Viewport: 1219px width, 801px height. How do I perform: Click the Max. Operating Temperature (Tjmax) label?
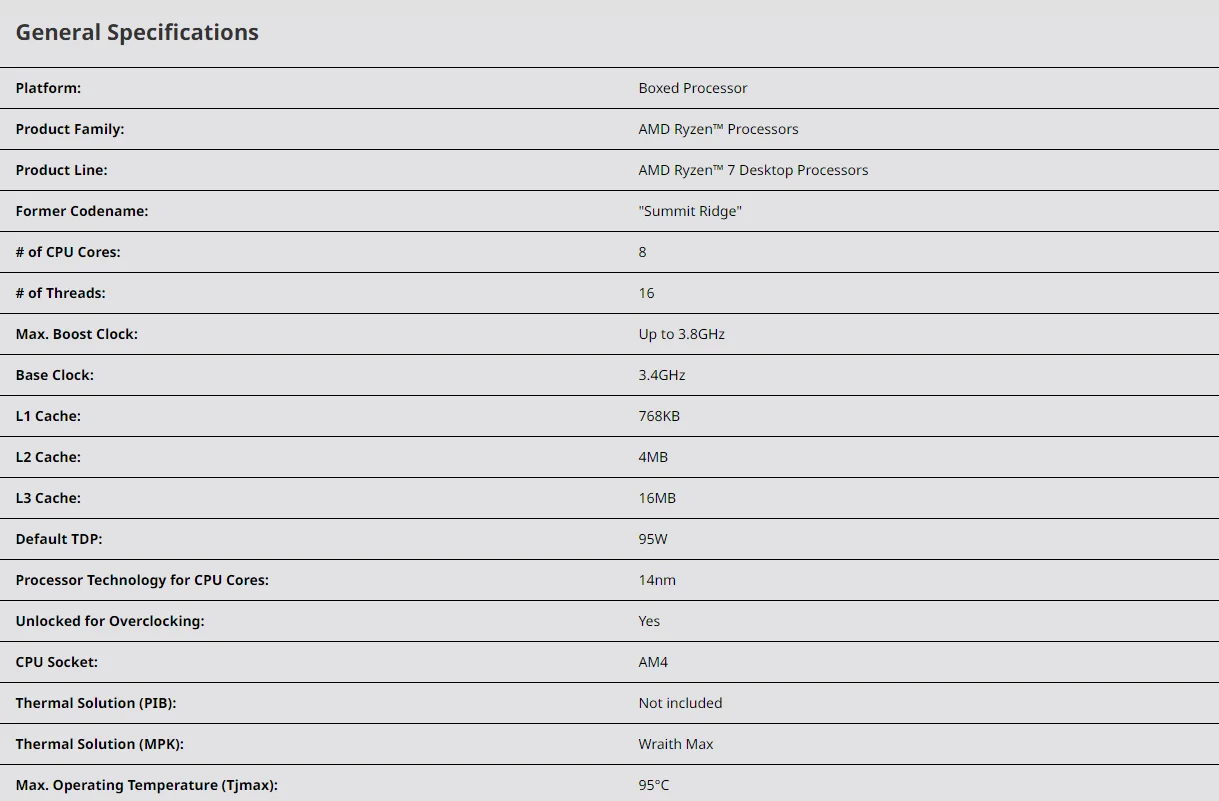pyautogui.click(x=147, y=785)
